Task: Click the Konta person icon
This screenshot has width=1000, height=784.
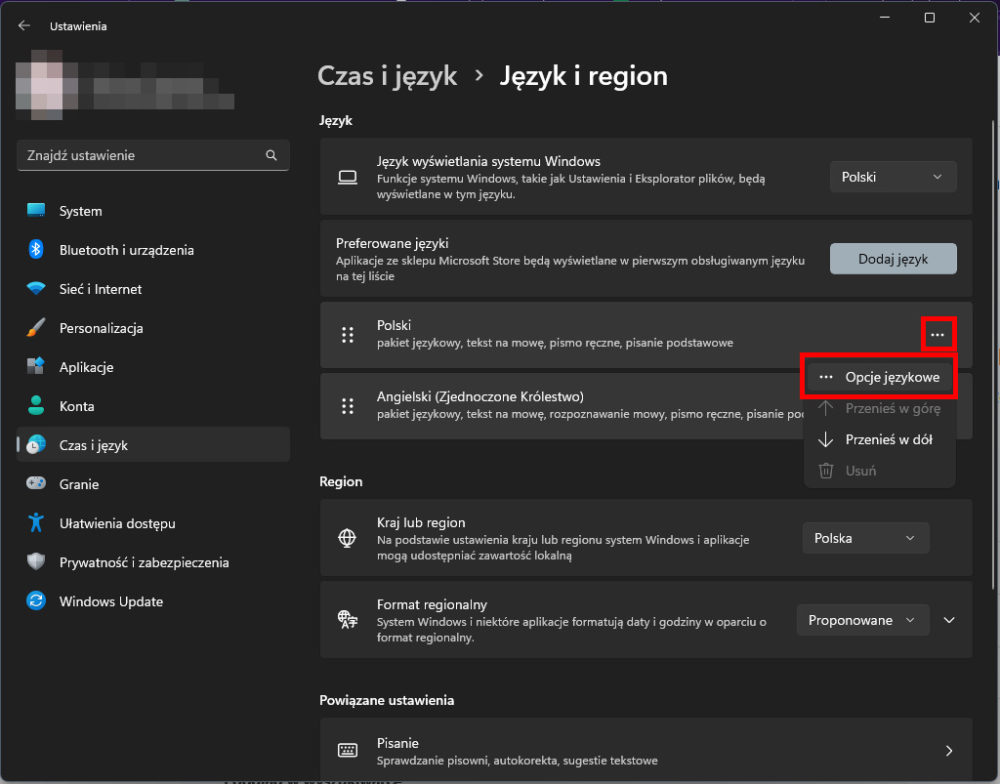Action: tap(36, 406)
